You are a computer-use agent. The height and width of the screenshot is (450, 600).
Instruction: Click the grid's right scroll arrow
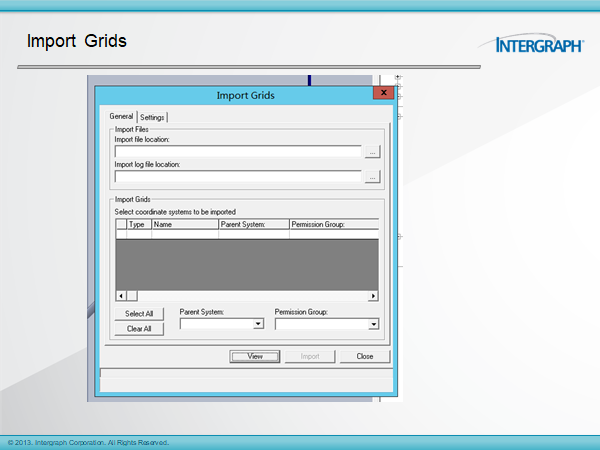[373, 296]
